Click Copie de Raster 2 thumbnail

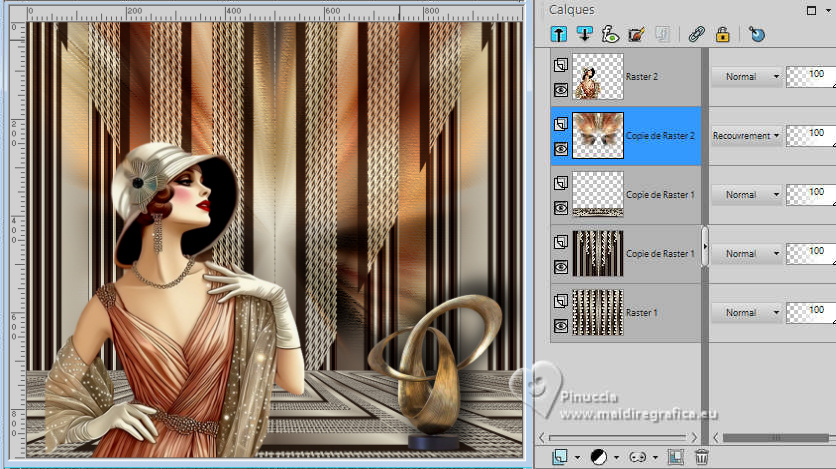coord(598,135)
